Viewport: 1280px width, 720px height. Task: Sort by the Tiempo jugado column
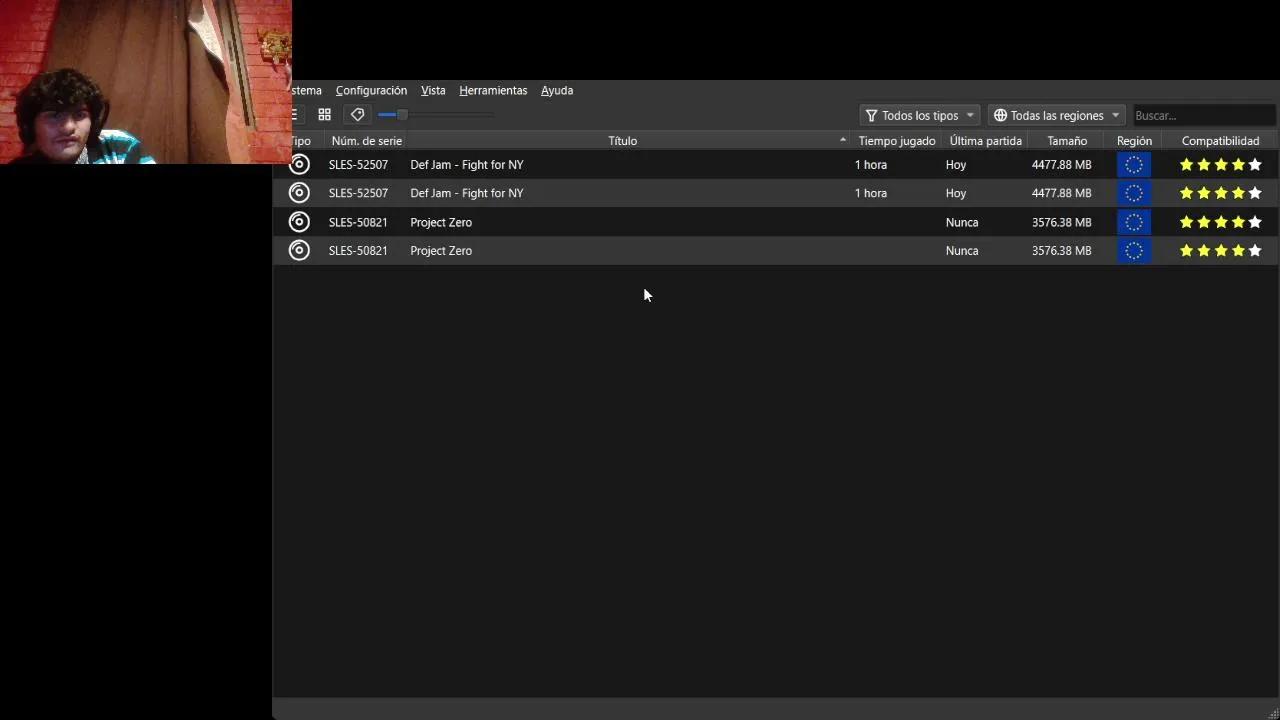tap(896, 141)
